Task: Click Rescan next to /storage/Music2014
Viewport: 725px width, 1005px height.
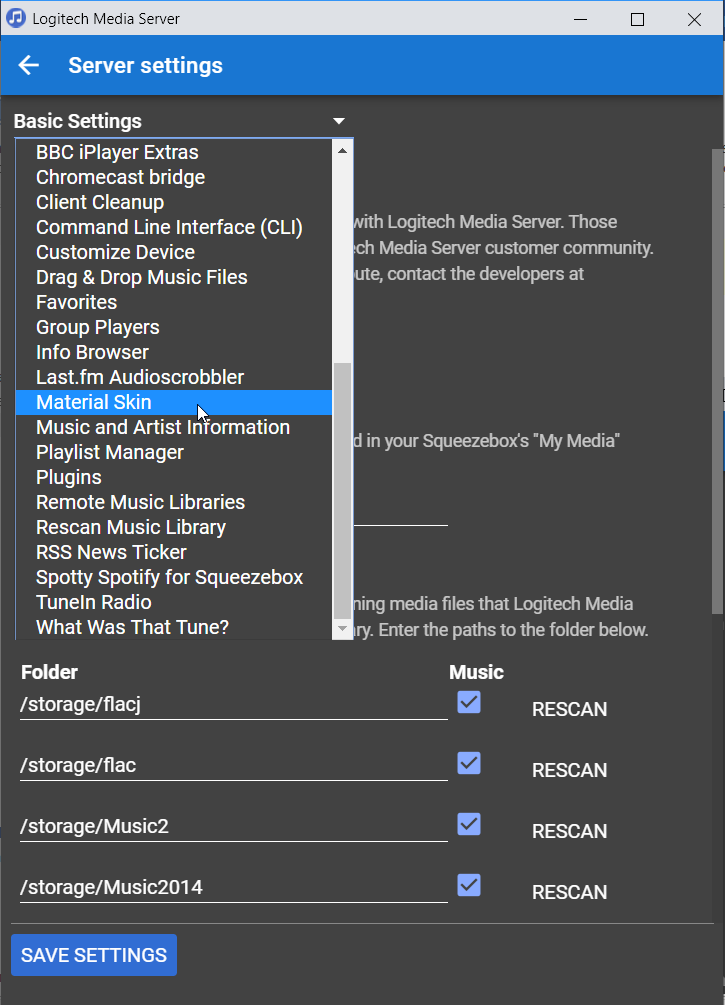Action: [x=569, y=892]
